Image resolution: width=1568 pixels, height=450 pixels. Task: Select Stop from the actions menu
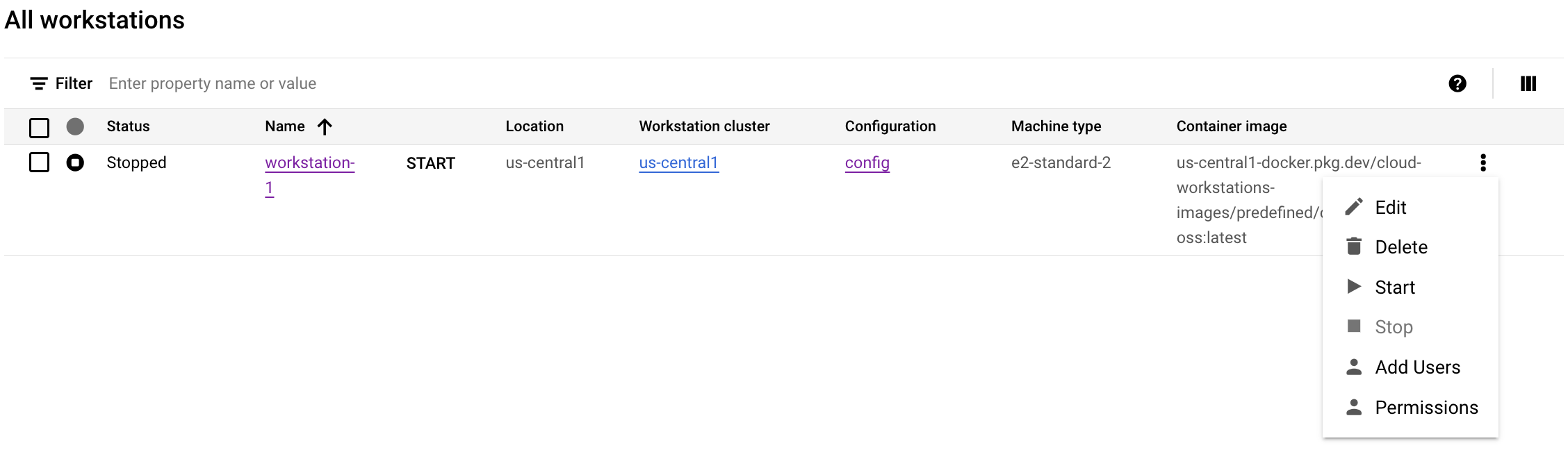pyautogui.click(x=1393, y=326)
